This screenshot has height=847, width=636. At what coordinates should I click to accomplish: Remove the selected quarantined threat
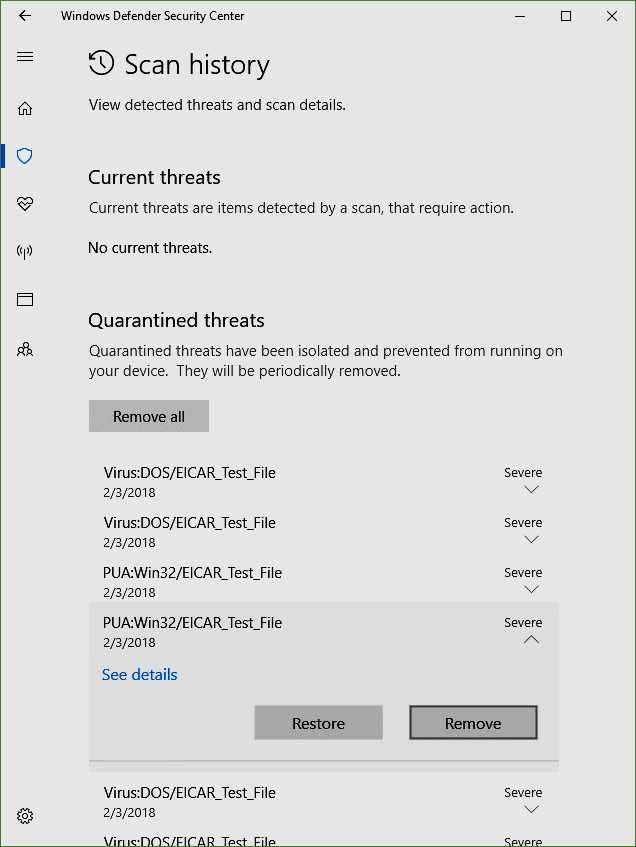pos(473,723)
